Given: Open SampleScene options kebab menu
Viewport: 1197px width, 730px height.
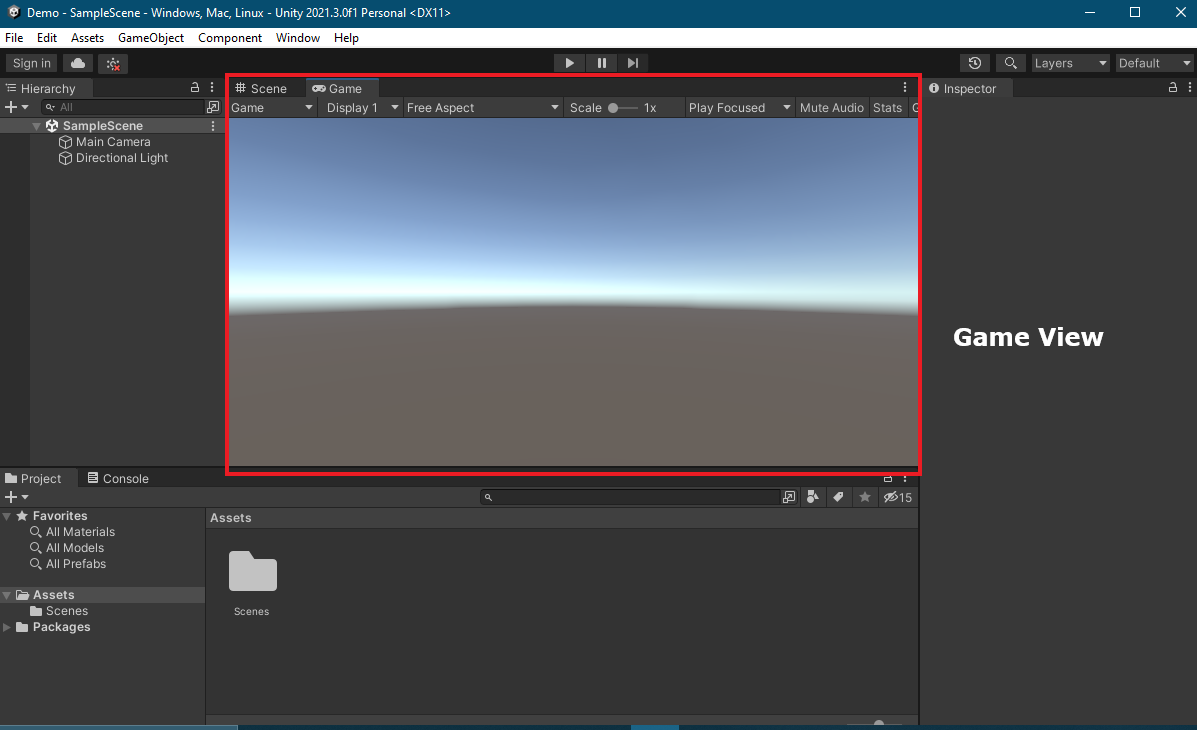Looking at the screenshot, I should (x=213, y=126).
